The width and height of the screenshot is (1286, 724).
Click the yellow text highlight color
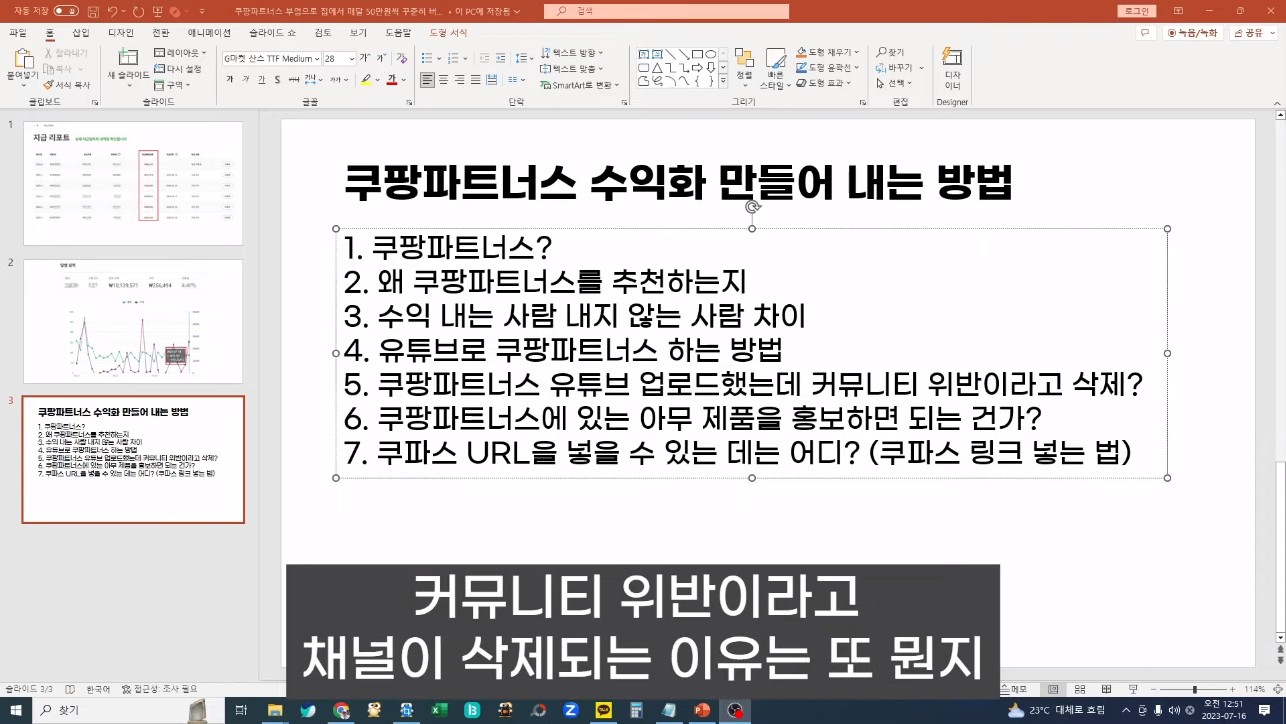click(x=366, y=80)
